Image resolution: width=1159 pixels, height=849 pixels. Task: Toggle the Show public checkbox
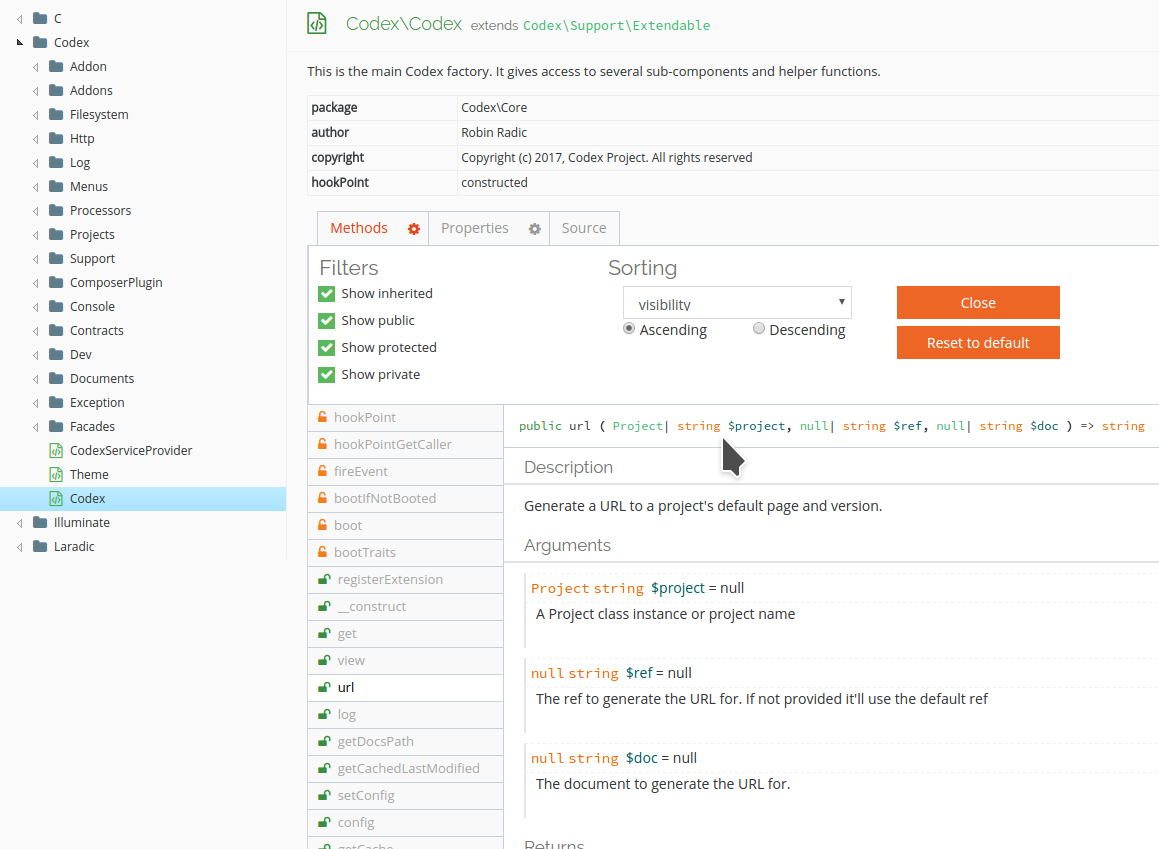(327, 321)
